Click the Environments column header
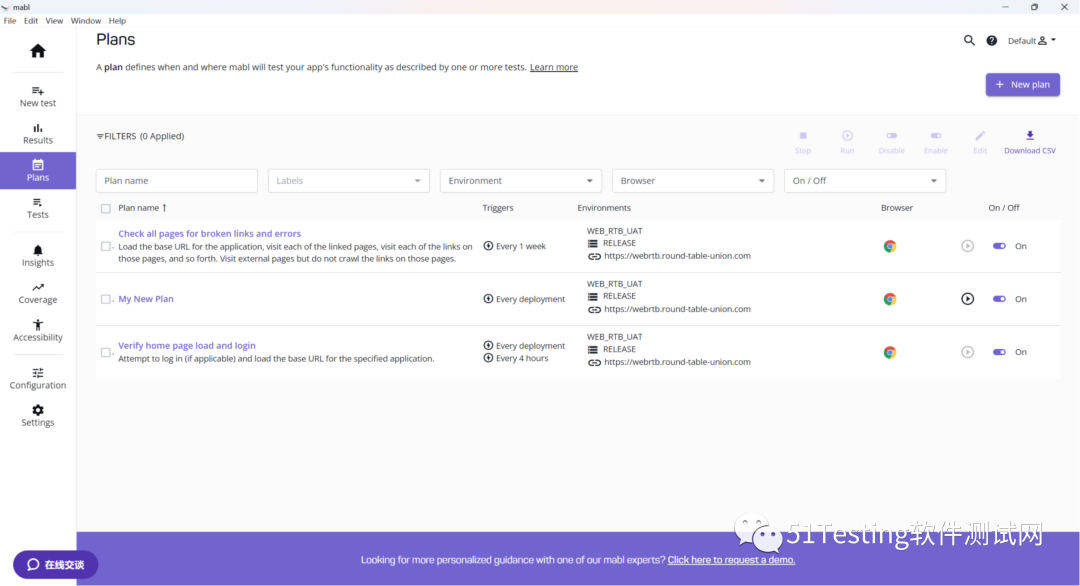Viewport: 1080px width, 586px height. (x=604, y=207)
